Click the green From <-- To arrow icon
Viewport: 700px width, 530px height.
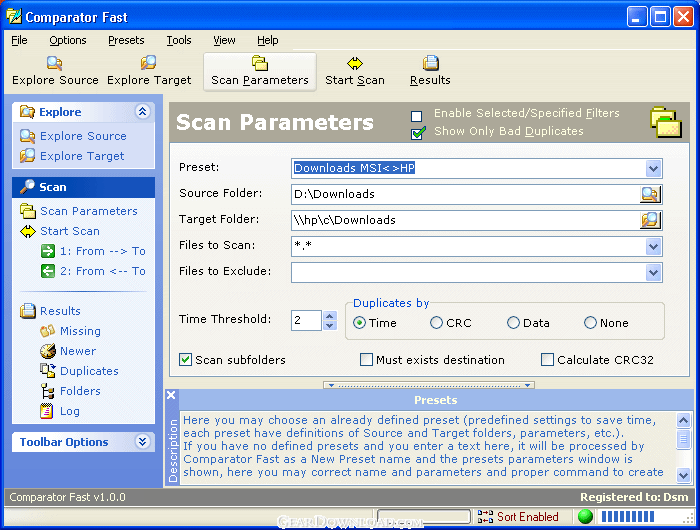pyautogui.click(x=48, y=271)
